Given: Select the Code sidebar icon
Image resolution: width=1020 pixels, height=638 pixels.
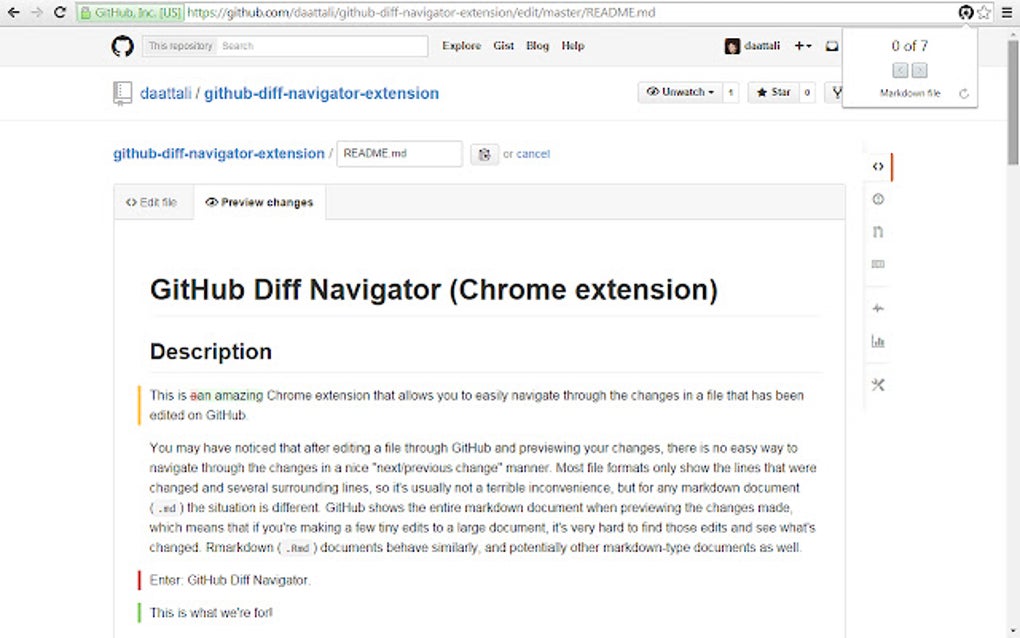Looking at the screenshot, I should click(877, 166).
